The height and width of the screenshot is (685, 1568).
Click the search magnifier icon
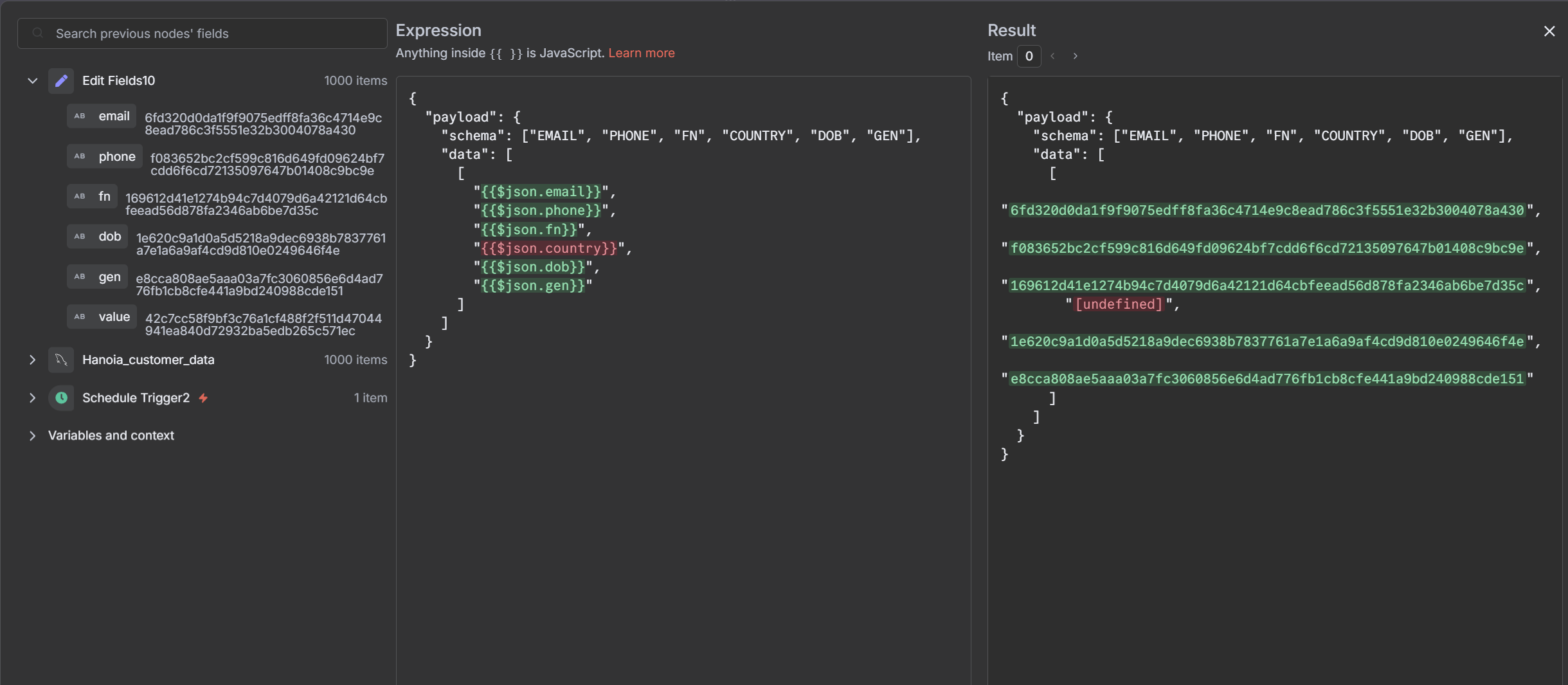[38, 33]
